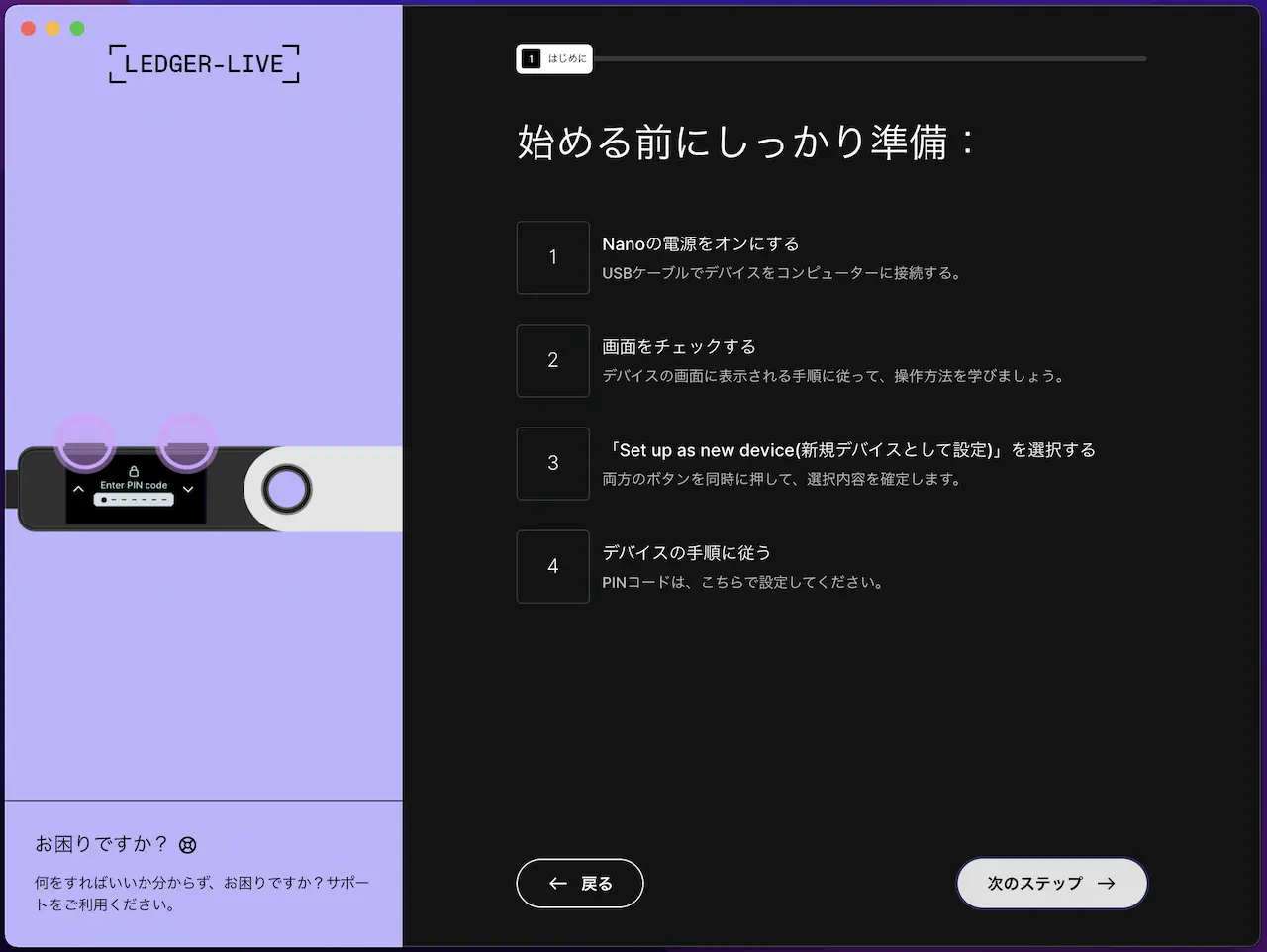
Task: Click the 次のステップ next step button
Action: (1051, 883)
